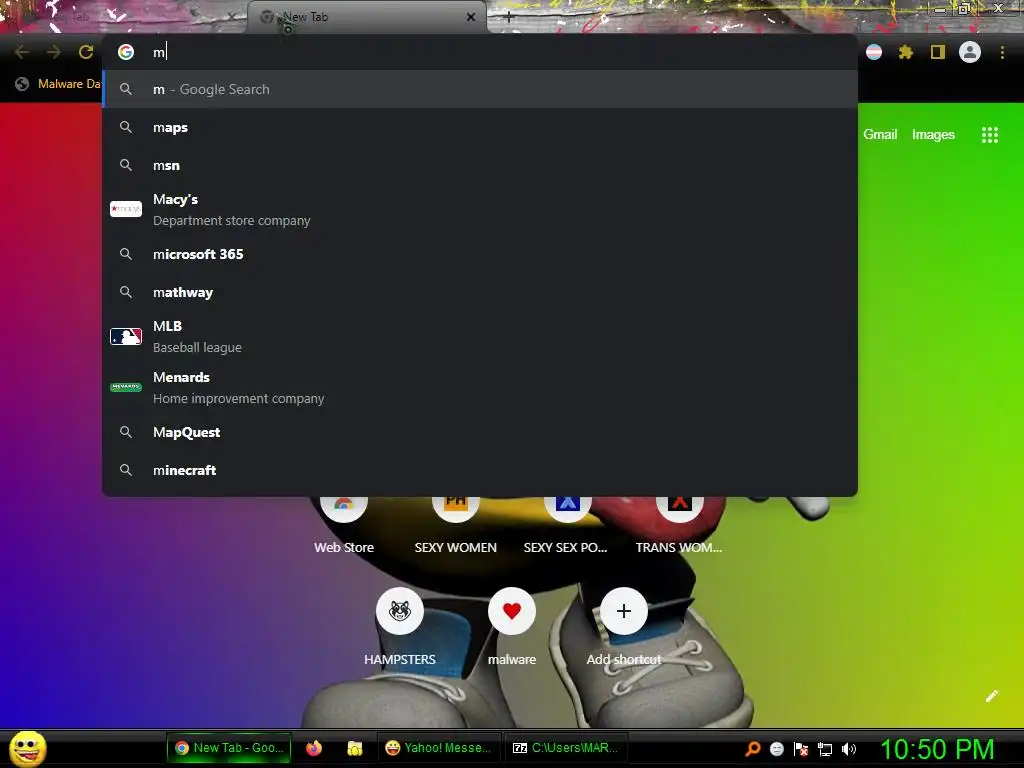
Task: Choose the 'minecraft' suggestion
Action: point(480,470)
